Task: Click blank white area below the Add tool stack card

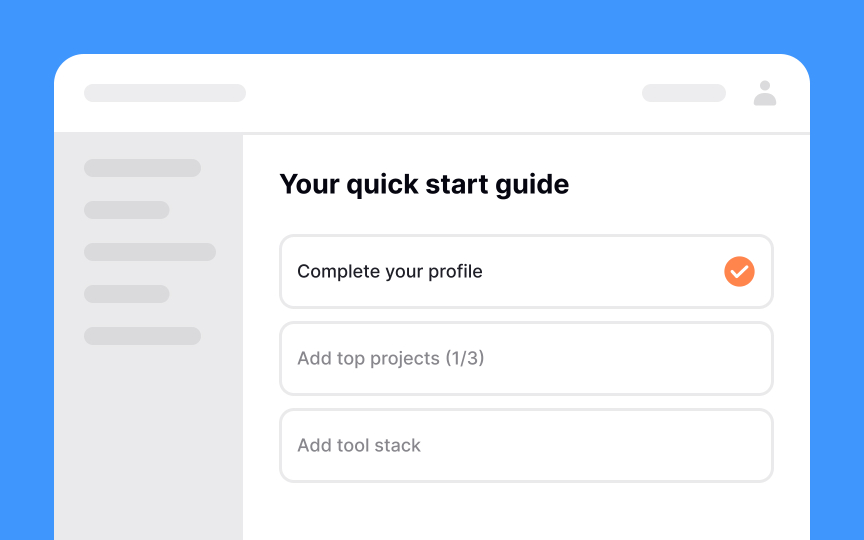Action: click(526, 512)
